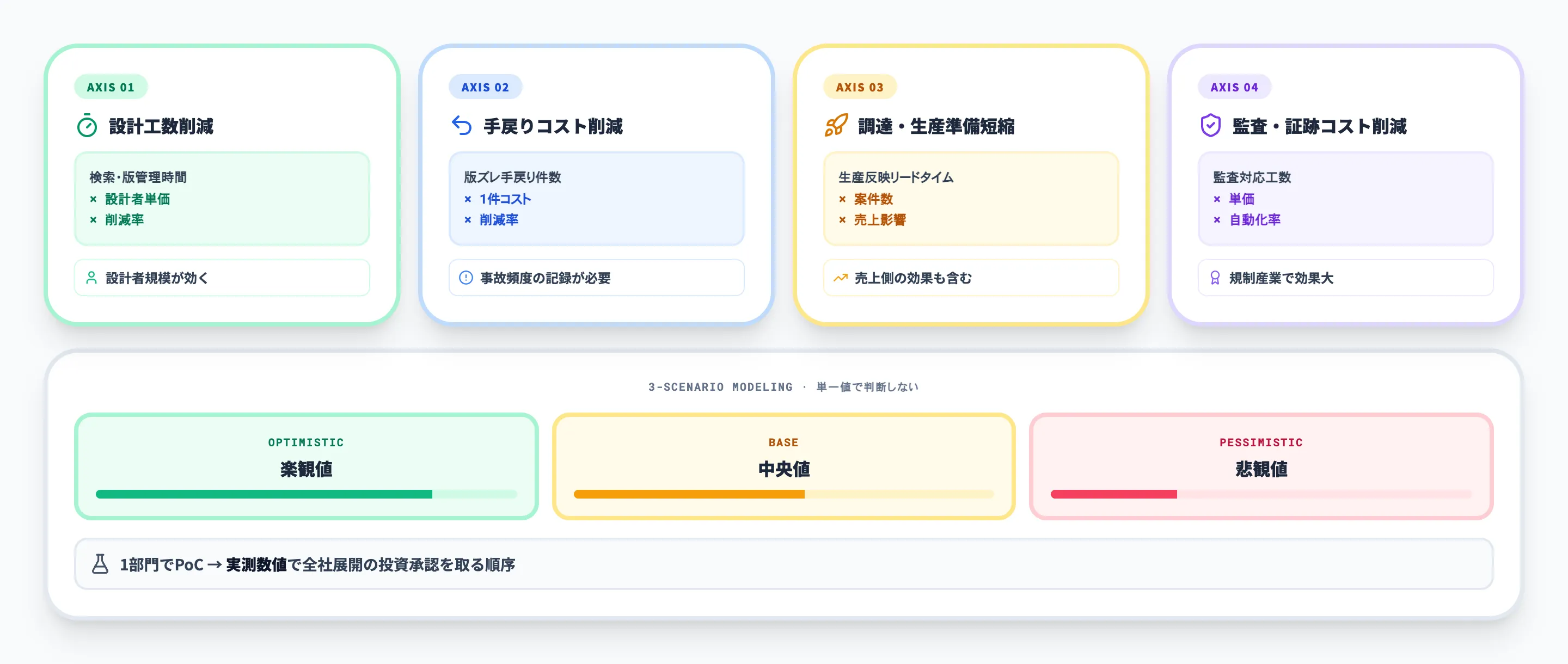Select the 生産反映リードタイム metric box
The image size is (1568, 664).
[x=970, y=199]
